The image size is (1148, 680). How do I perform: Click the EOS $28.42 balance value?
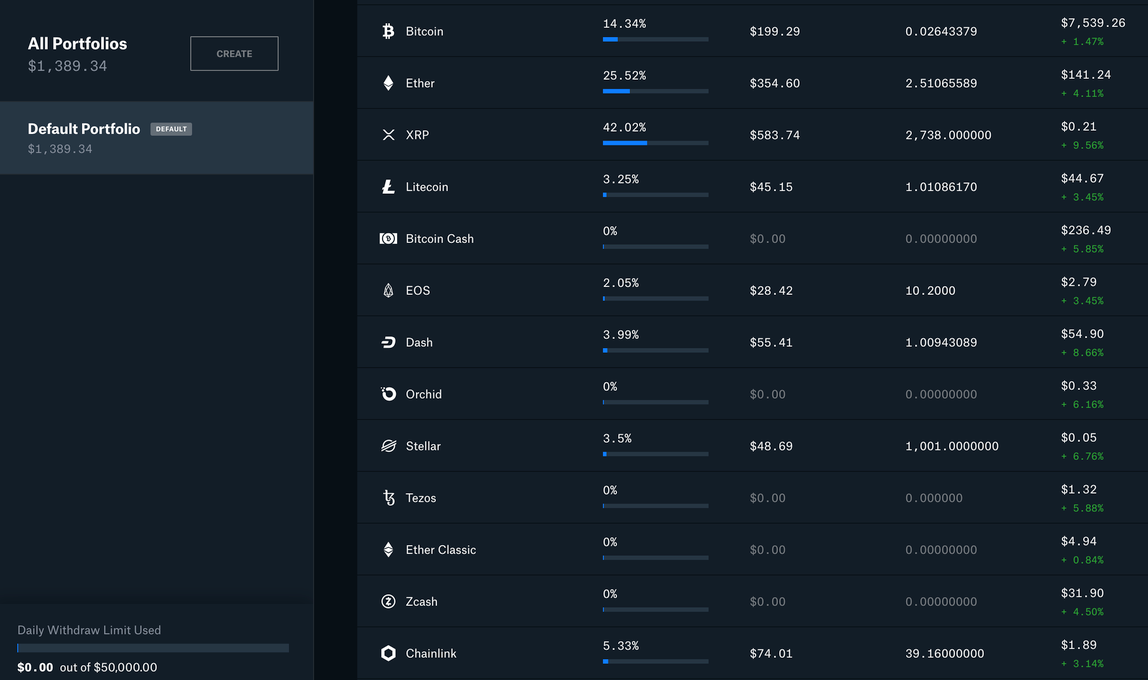click(x=771, y=291)
